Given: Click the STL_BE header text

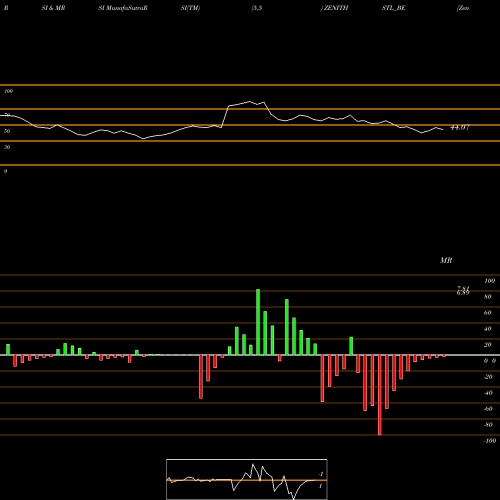Looking at the screenshot, I should 394,8.
